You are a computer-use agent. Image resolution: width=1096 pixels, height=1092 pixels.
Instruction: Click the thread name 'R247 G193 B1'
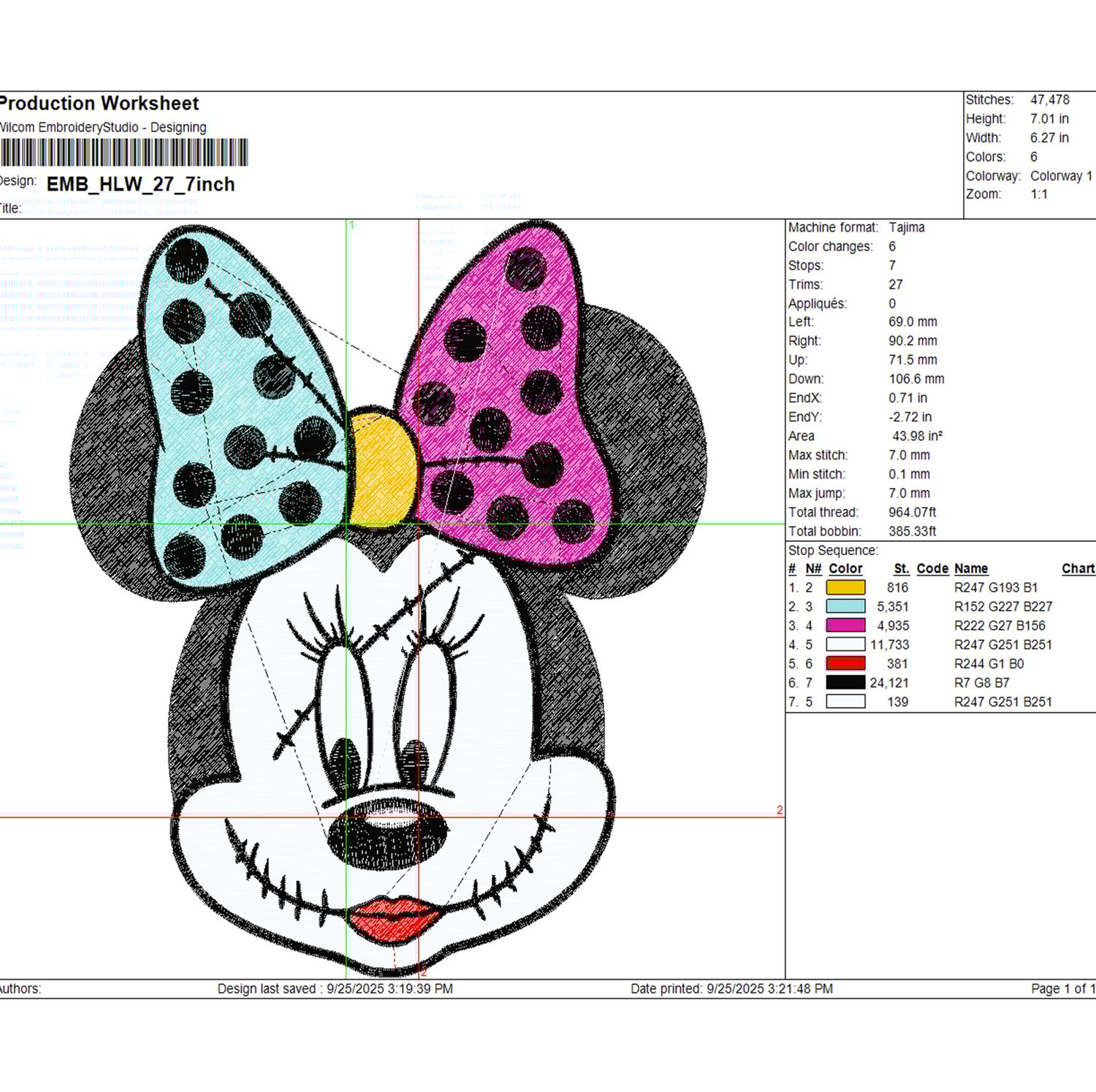(996, 587)
